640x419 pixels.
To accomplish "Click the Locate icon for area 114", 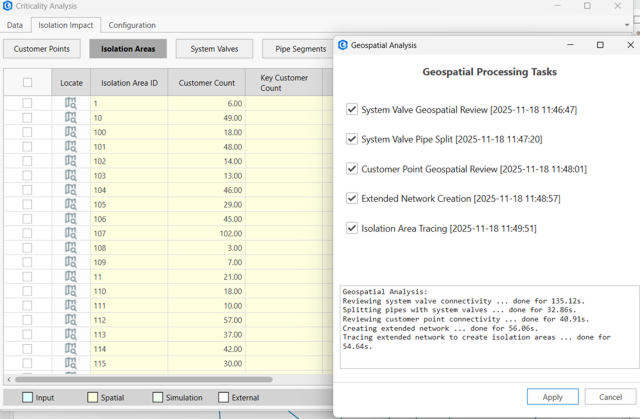I will [x=70, y=349].
